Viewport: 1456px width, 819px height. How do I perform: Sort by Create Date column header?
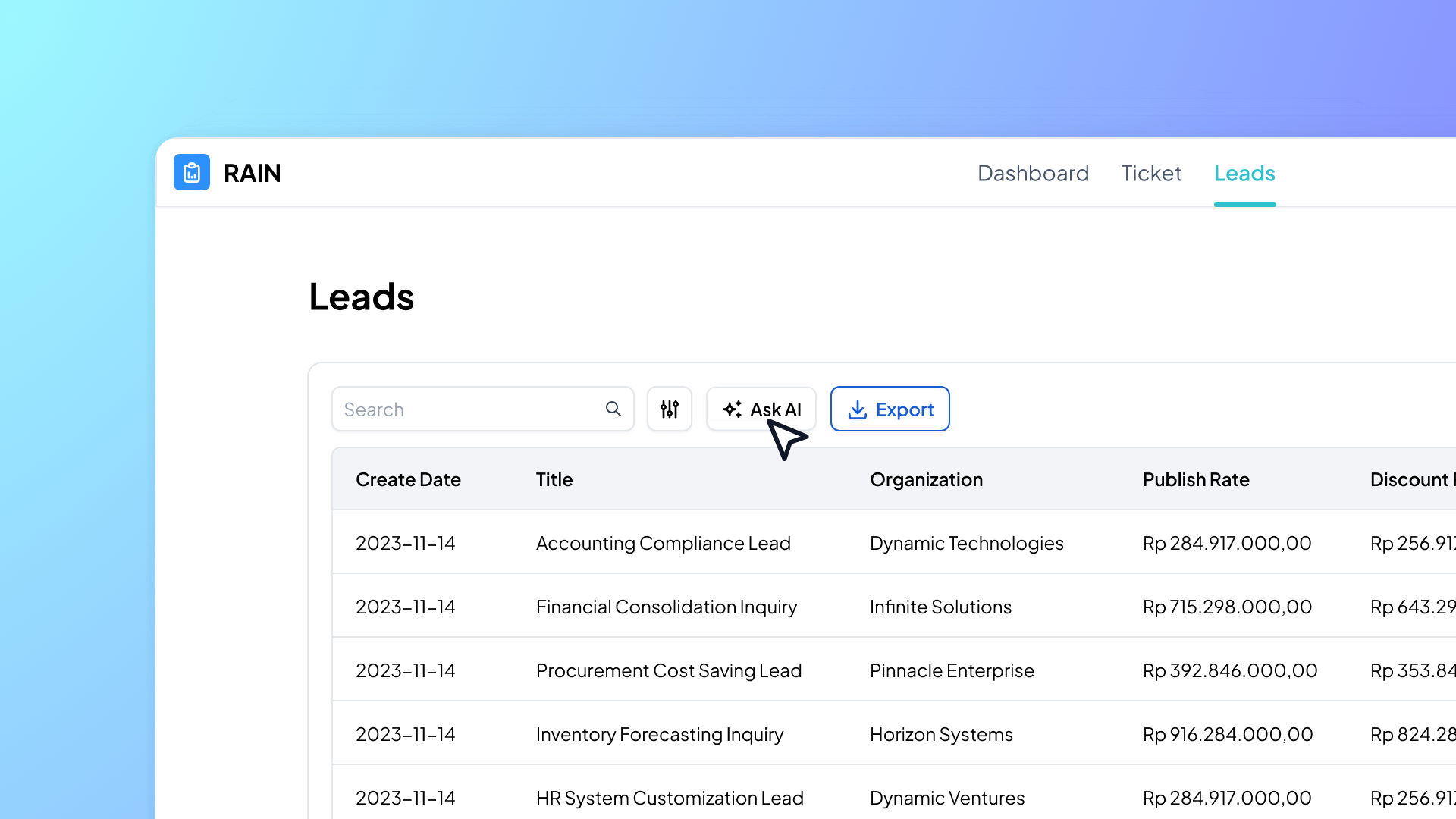[408, 480]
